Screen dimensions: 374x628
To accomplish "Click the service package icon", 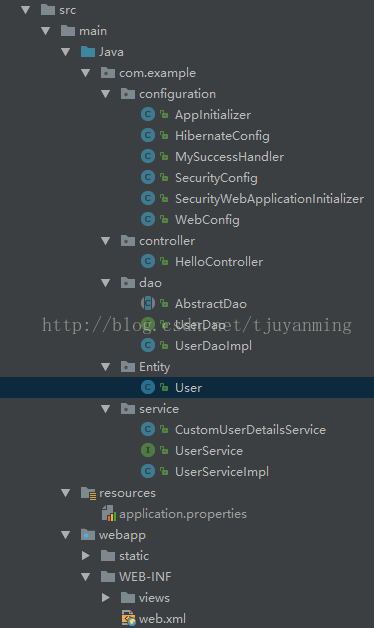I will [x=128, y=409].
